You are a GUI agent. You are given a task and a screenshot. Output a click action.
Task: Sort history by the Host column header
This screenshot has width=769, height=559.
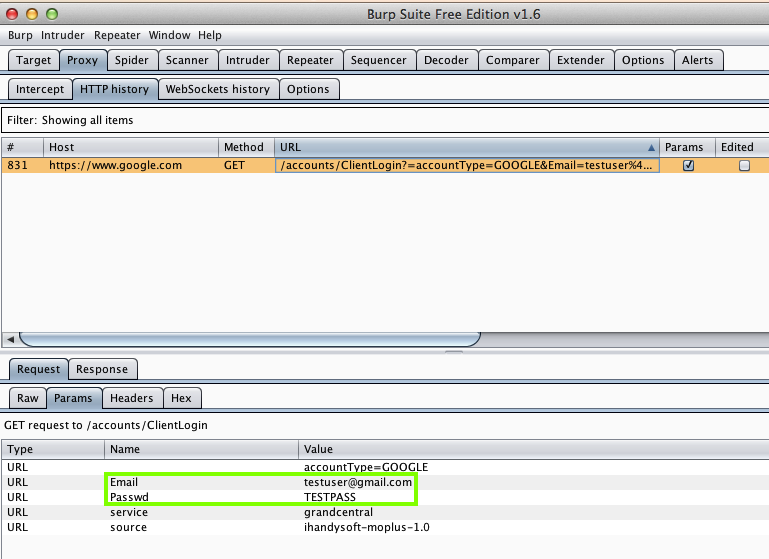tap(131, 147)
